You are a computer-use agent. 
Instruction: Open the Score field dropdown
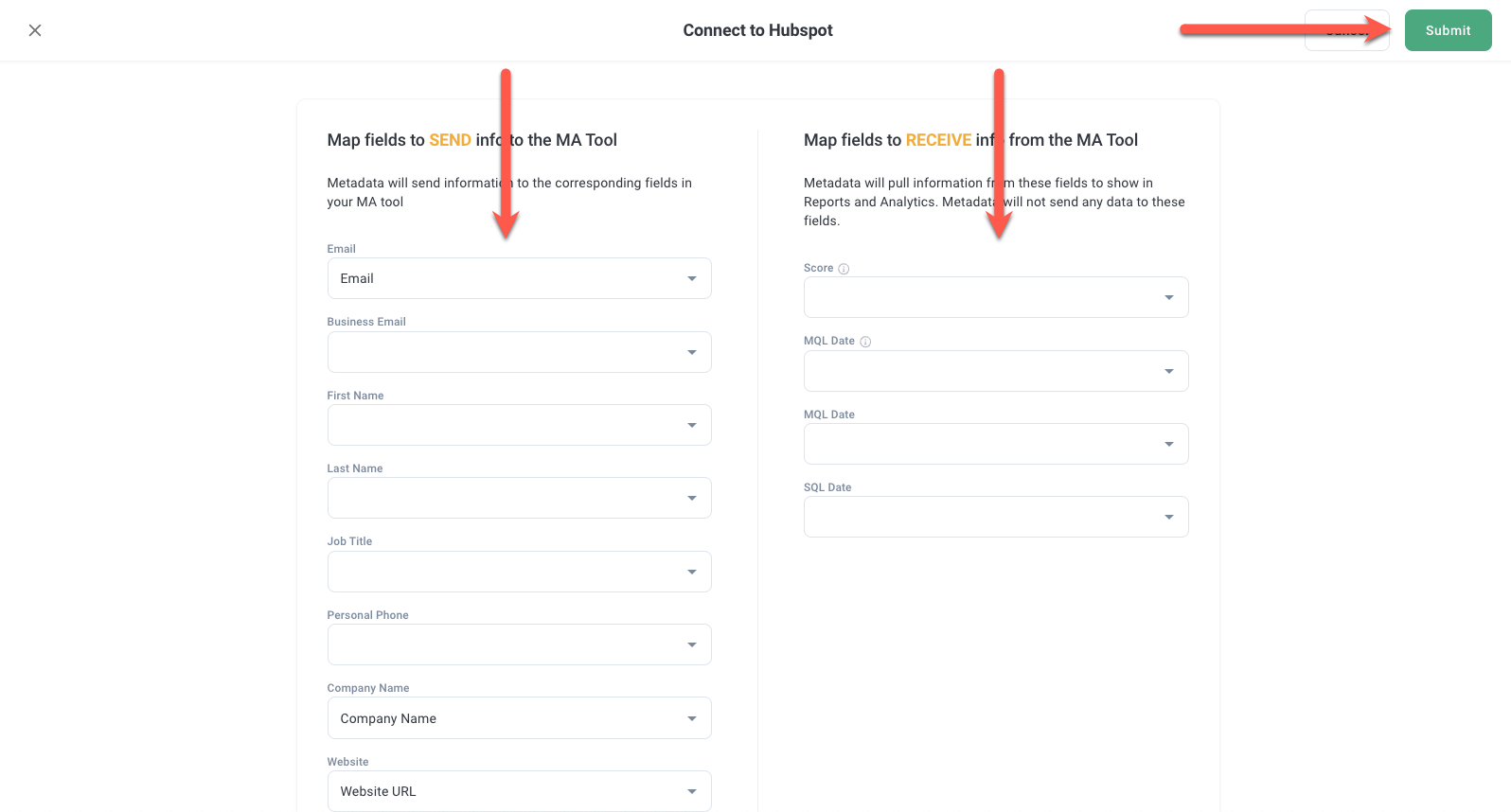(x=995, y=297)
